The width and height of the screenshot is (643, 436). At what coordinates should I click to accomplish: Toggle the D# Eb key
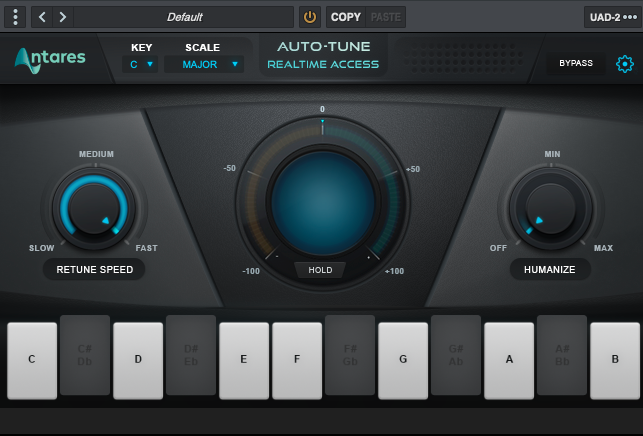[191, 355]
